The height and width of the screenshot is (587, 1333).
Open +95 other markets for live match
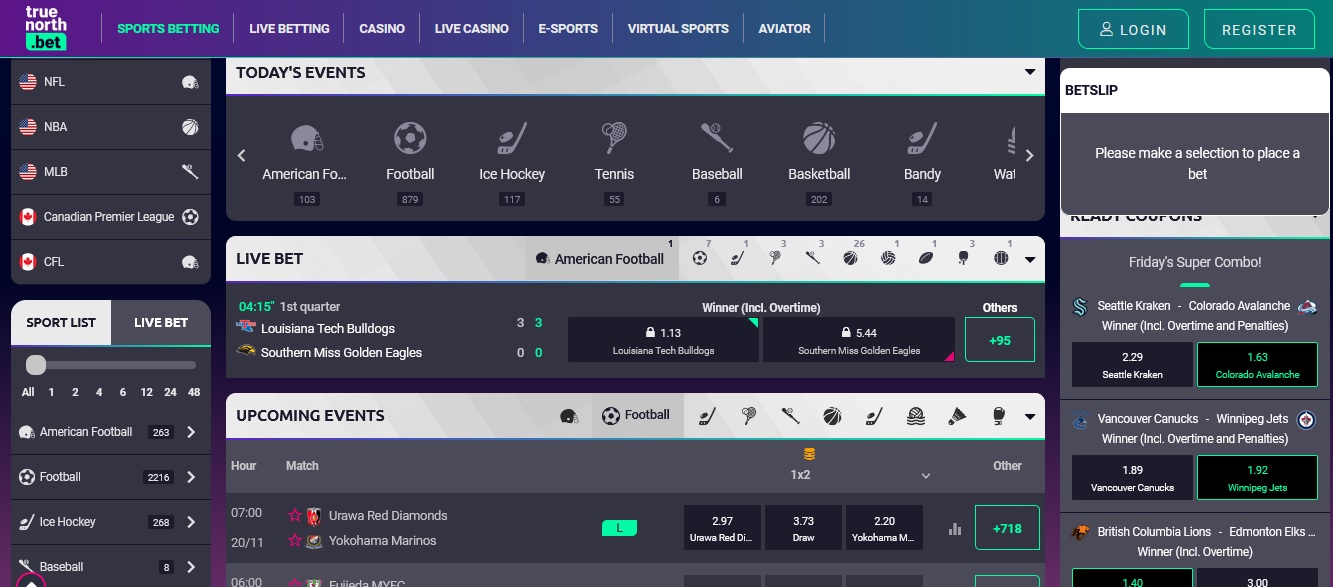point(1000,340)
